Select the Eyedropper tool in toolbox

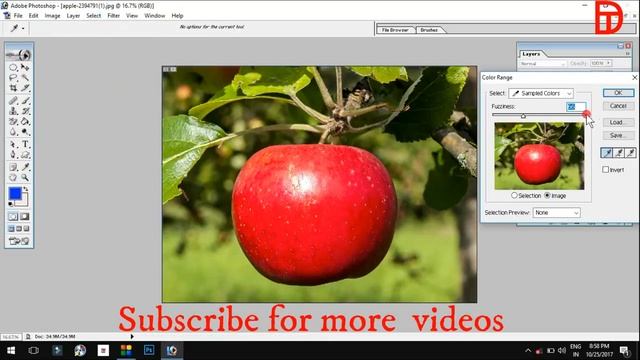(25, 167)
